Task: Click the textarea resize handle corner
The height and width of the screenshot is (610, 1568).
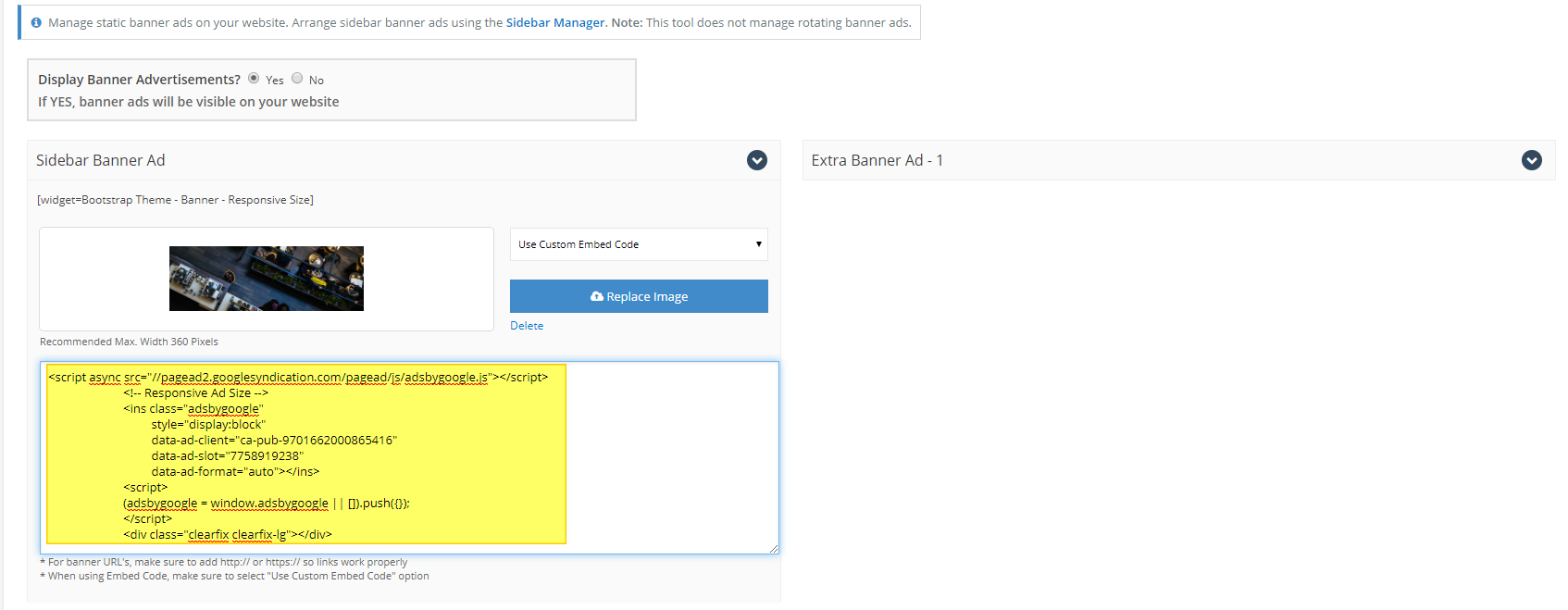Action: pyautogui.click(x=774, y=549)
